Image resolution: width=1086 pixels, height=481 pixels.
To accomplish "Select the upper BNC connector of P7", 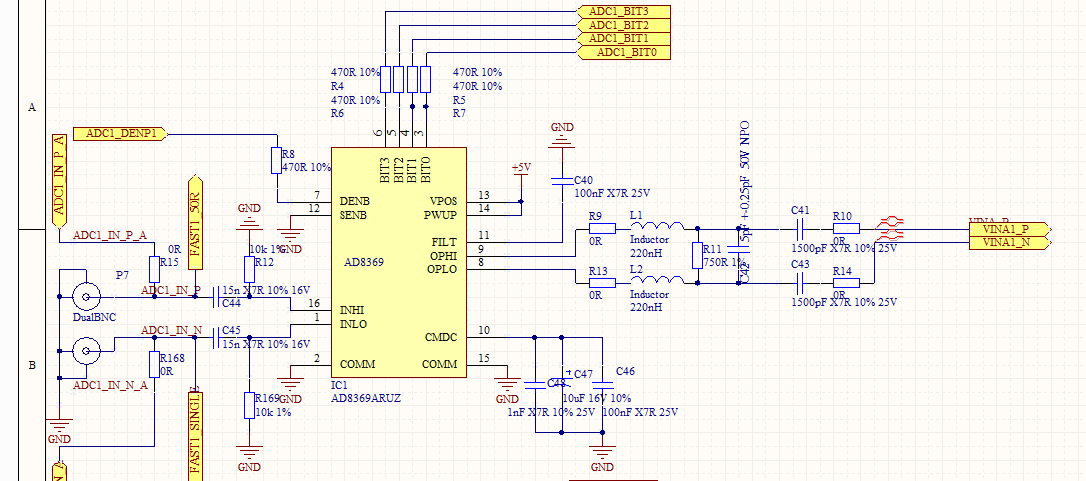I will pyautogui.click(x=86, y=297).
